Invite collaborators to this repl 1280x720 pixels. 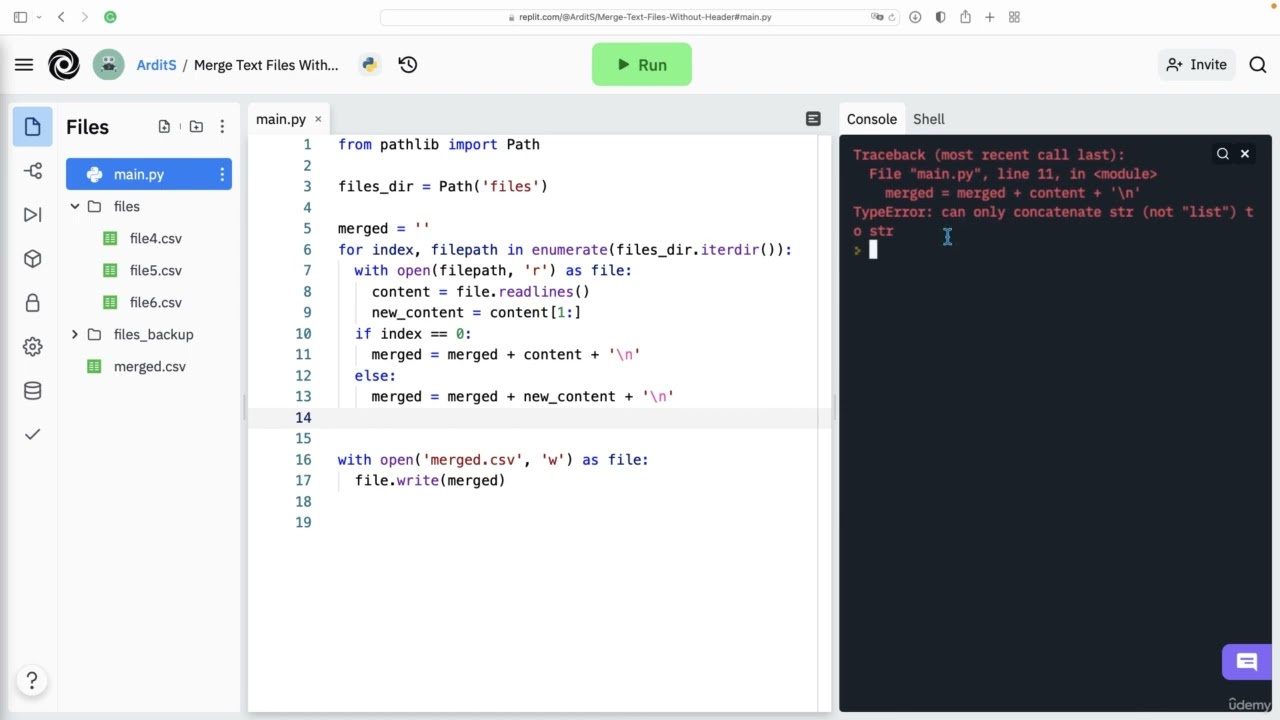click(1196, 65)
